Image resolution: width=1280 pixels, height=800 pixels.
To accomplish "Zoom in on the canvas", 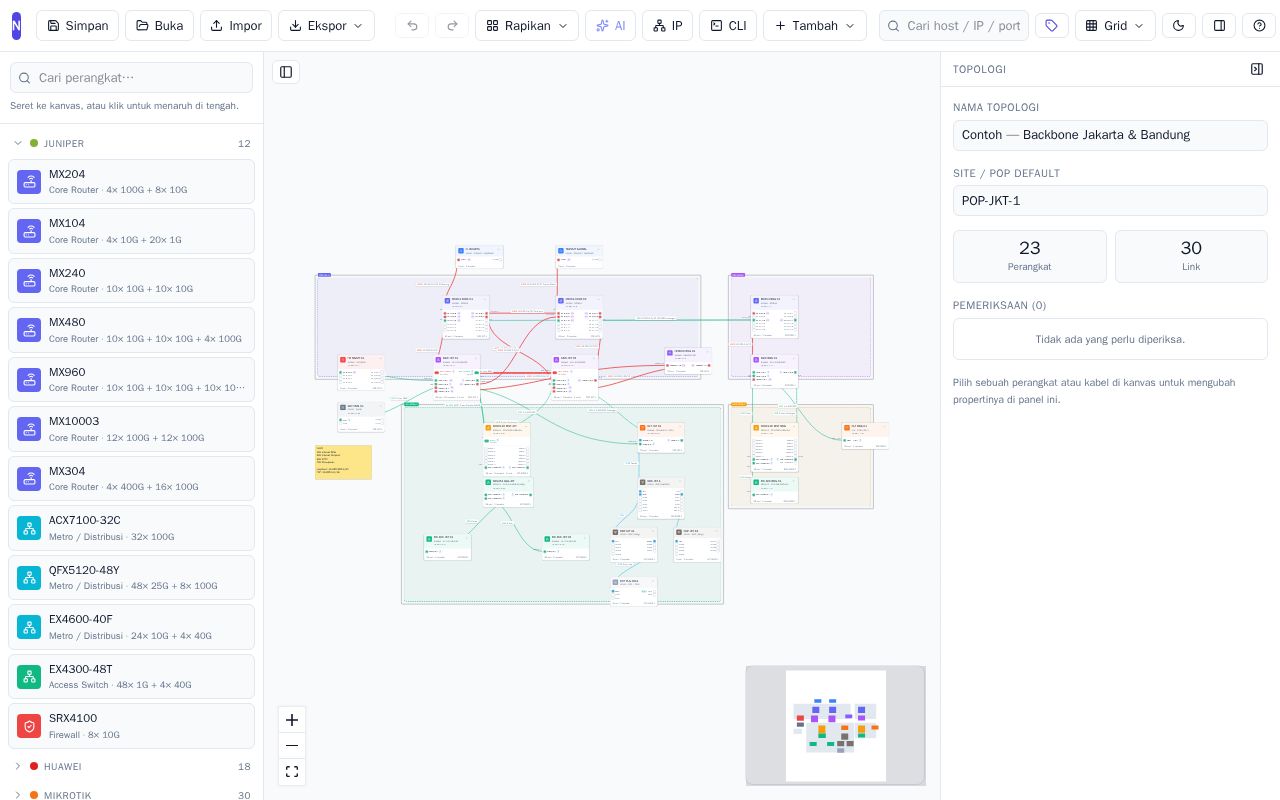I will coord(292,720).
